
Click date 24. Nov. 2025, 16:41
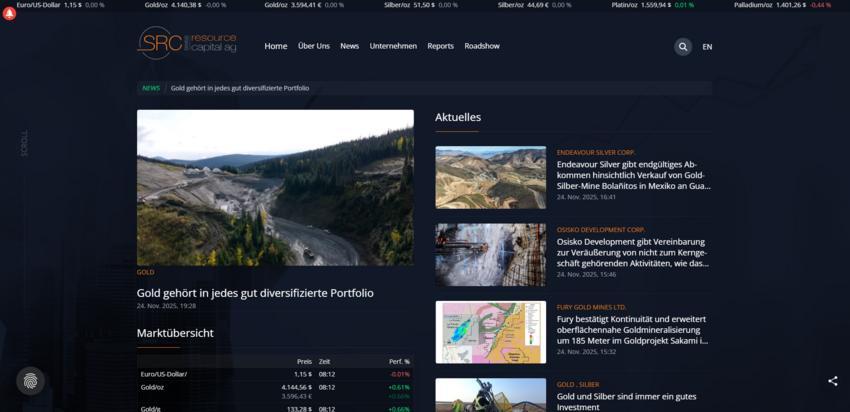pyautogui.click(x=586, y=197)
